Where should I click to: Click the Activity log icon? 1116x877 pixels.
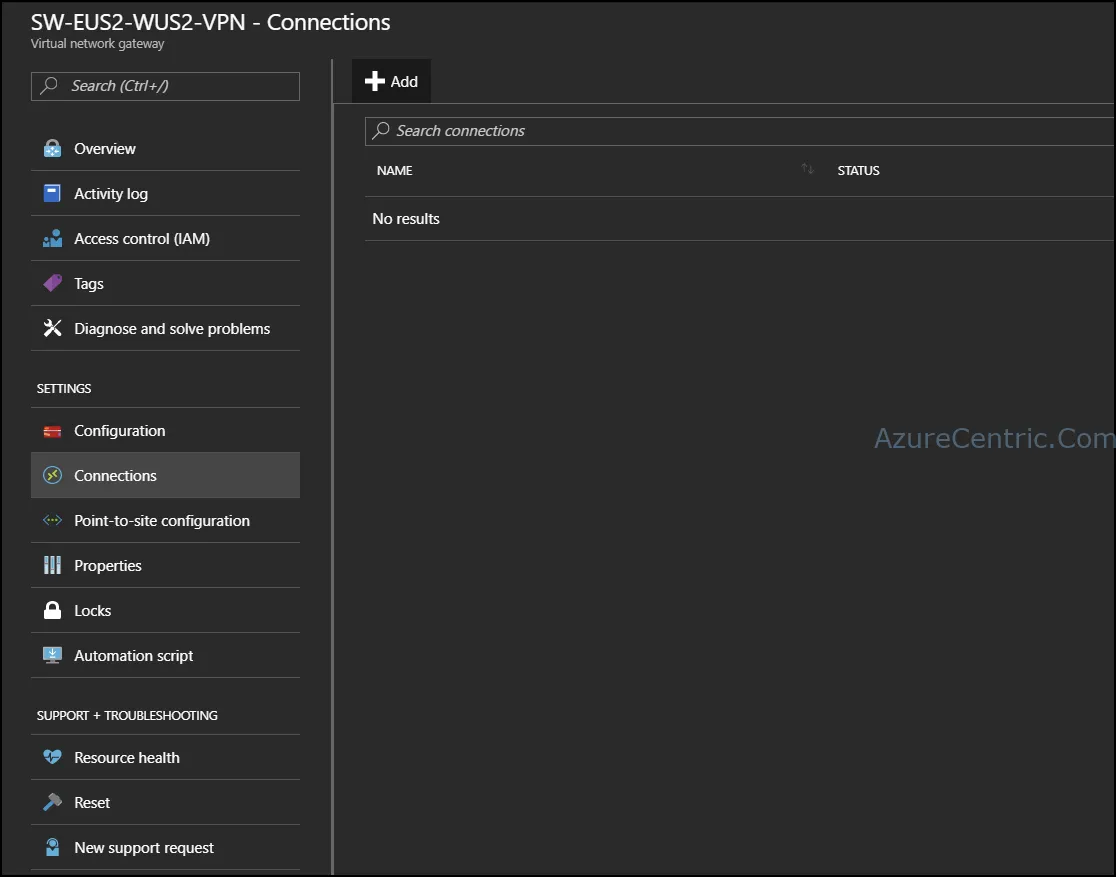[52, 193]
